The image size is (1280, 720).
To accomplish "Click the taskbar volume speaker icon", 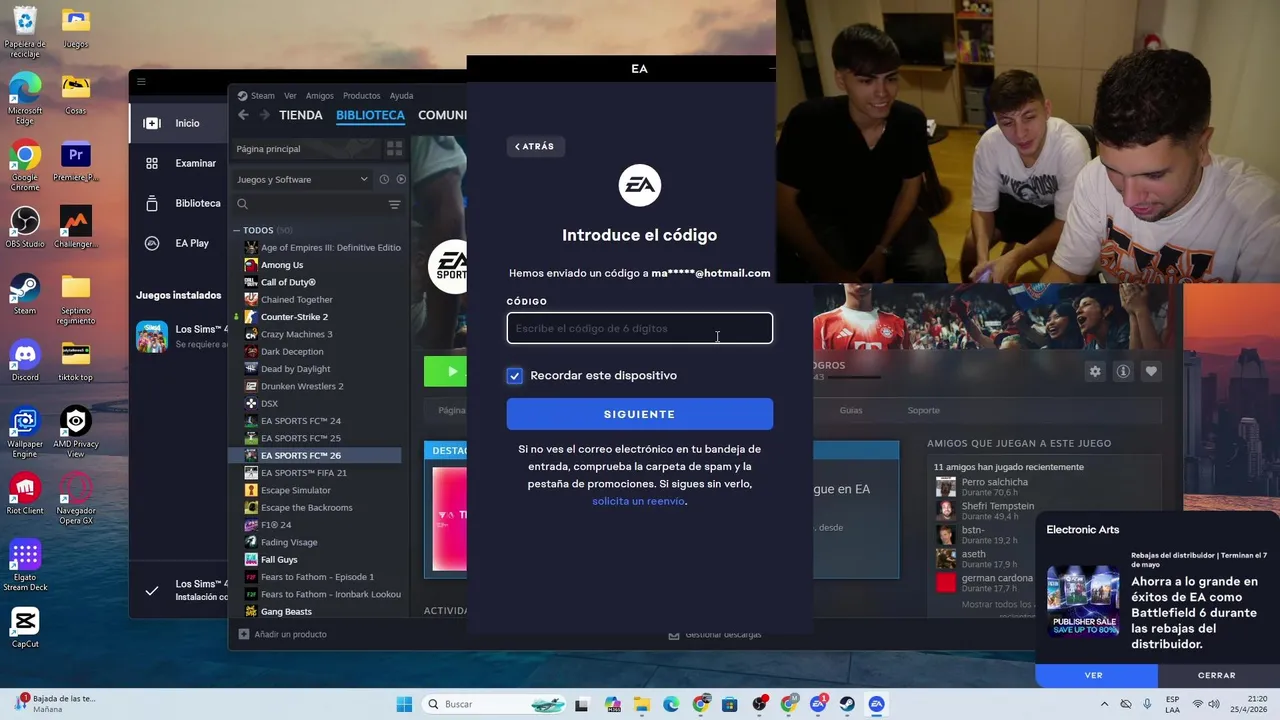I will pos(1214,704).
